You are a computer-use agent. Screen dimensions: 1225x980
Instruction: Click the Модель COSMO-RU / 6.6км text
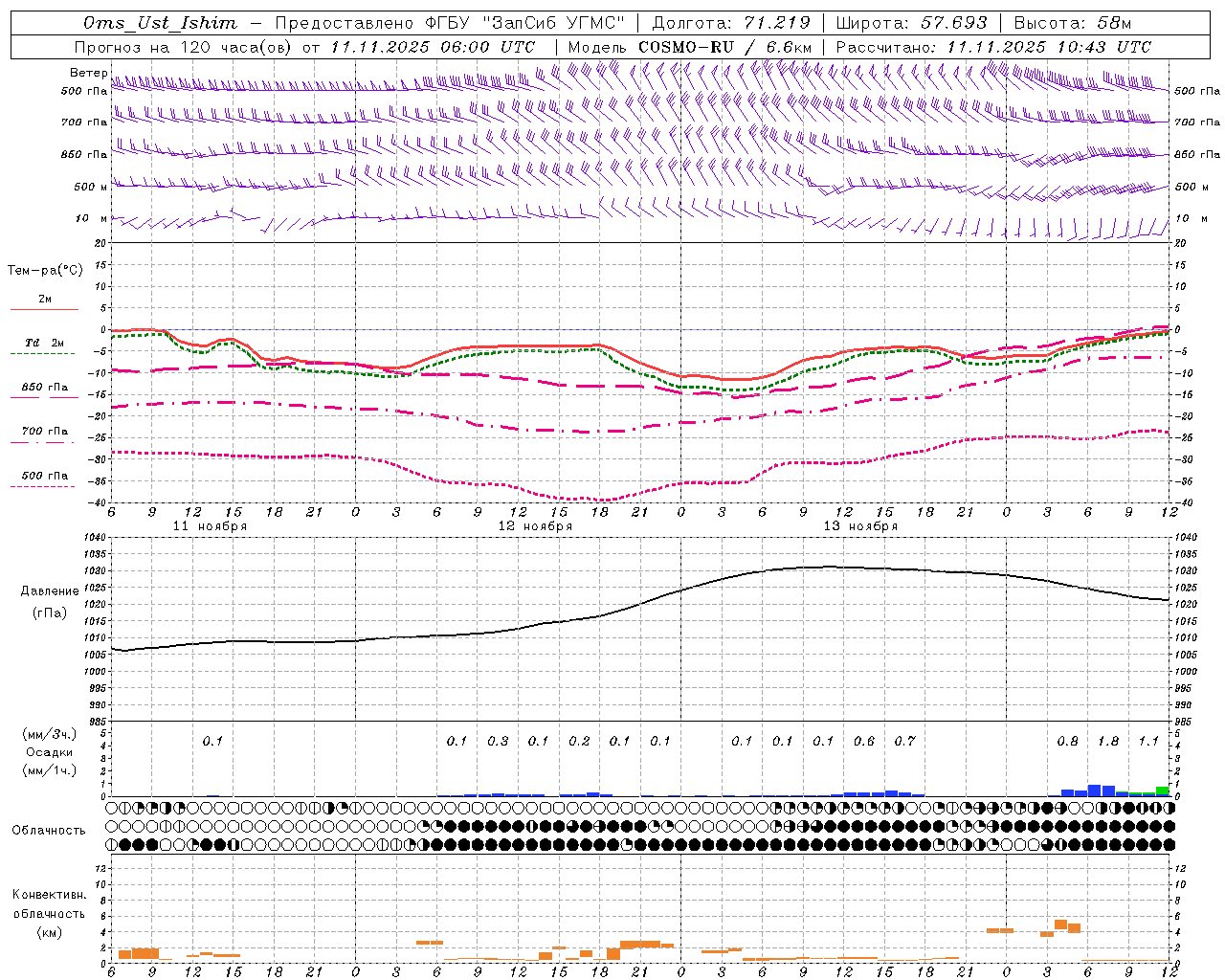click(x=690, y=47)
